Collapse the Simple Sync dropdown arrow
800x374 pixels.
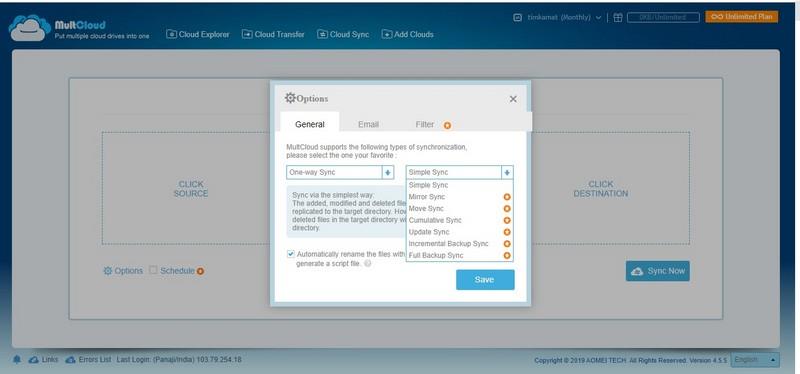pyautogui.click(x=507, y=172)
